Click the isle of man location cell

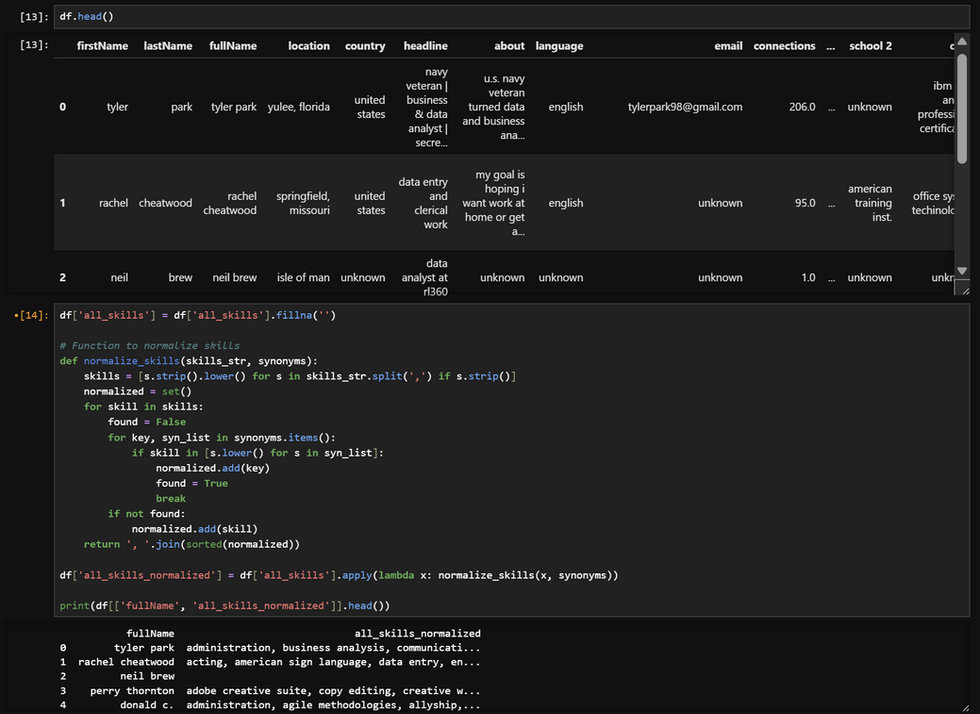302,277
